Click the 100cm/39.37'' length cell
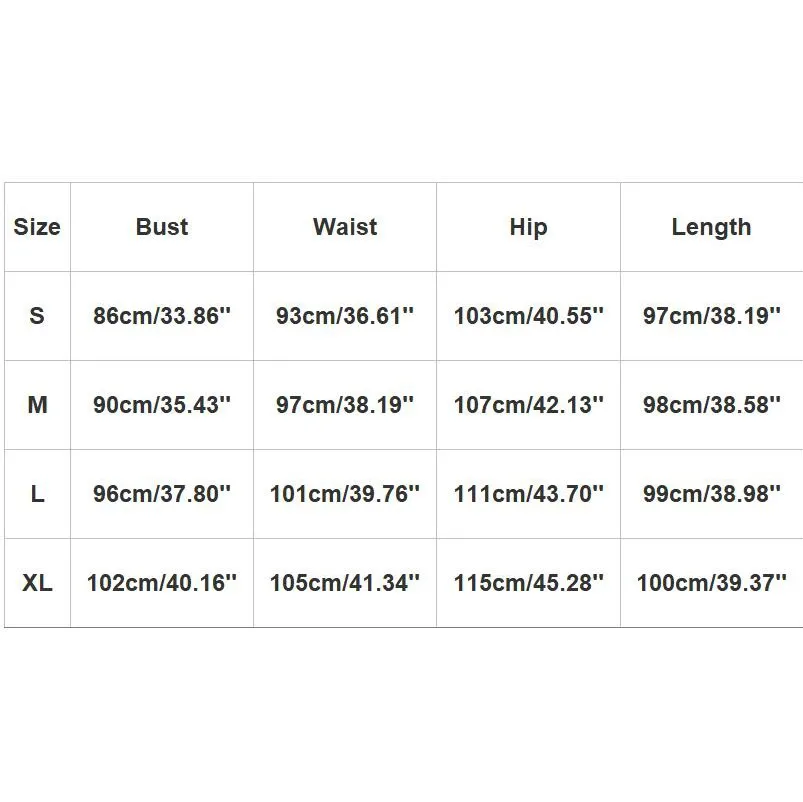Image resolution: width=803 pixels, height=802 pixels. tap(711, 583)
